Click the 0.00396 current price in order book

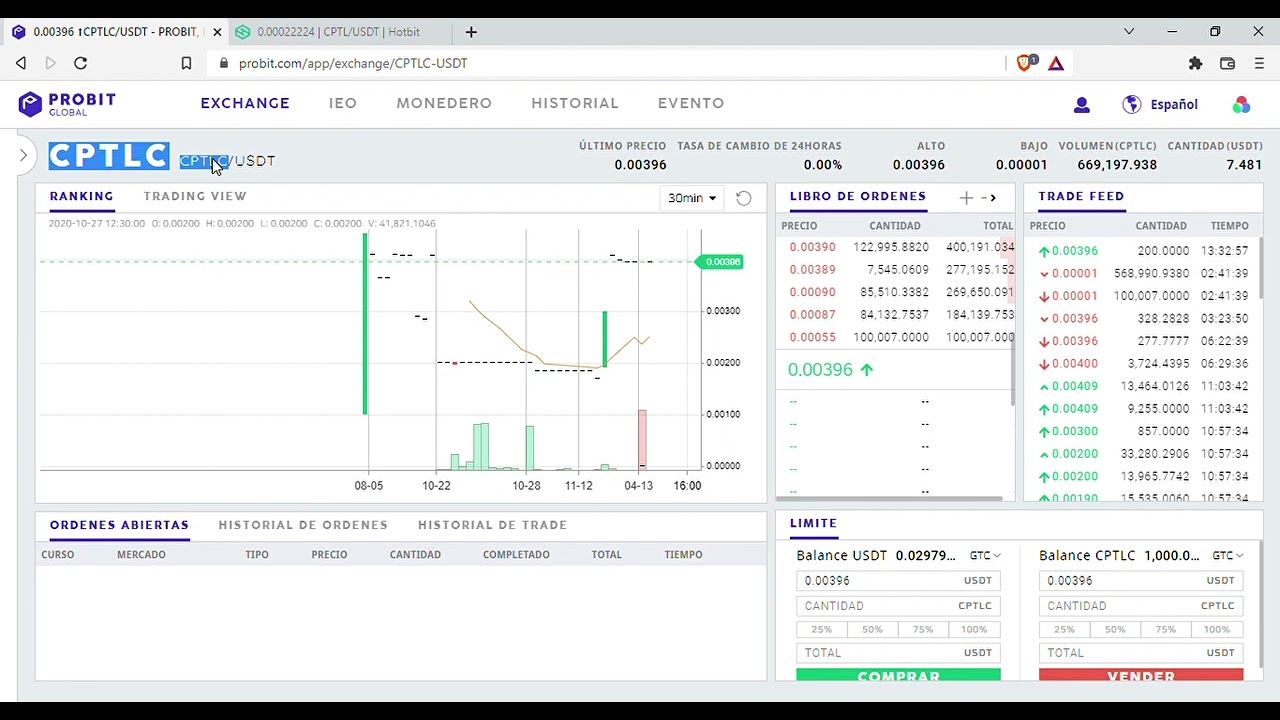click(x=820, y=370)
